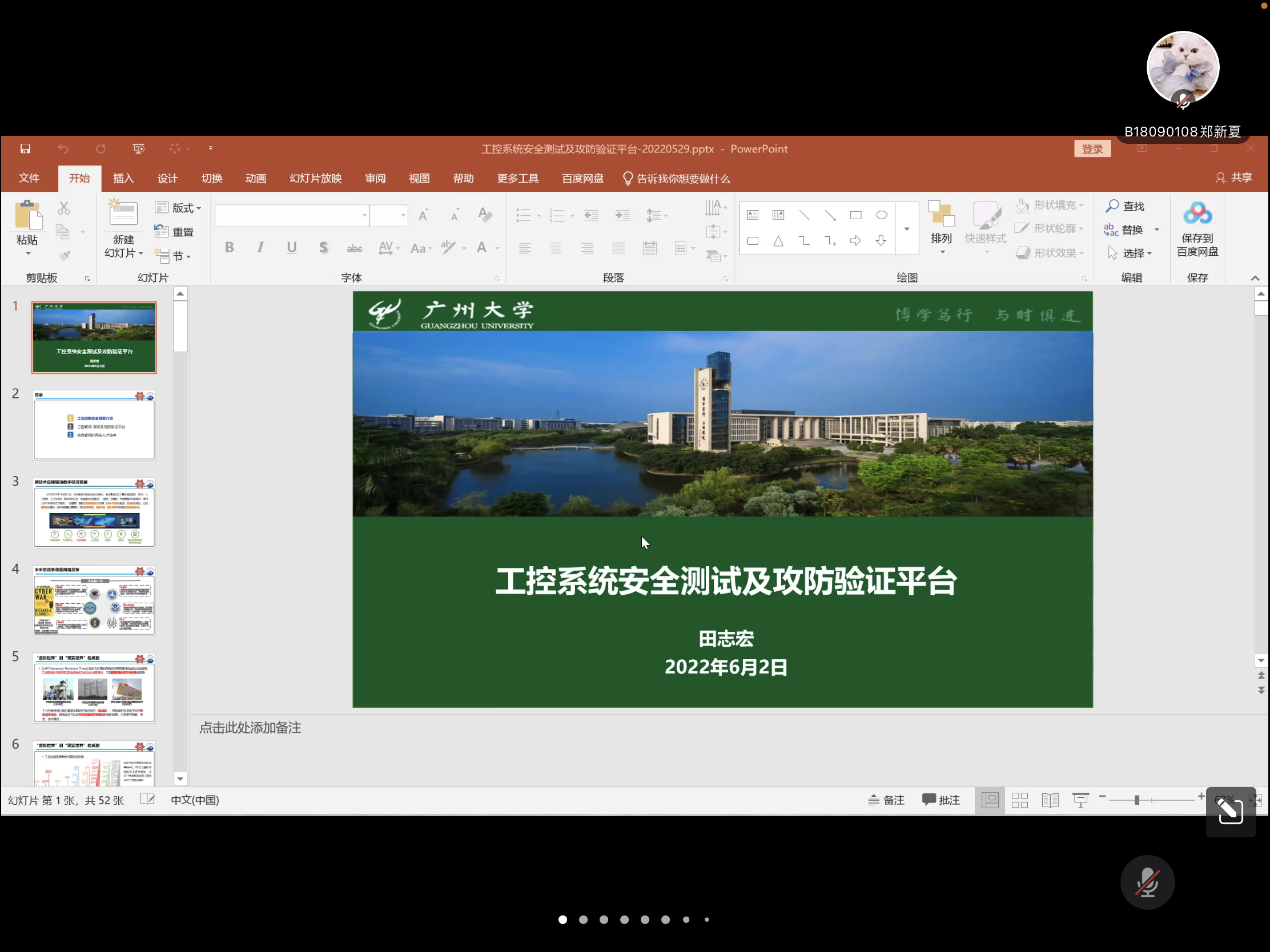1270x952 pixels.
Task: Toggle Italic formatting
Action: pyautogui.click(x=260, y=247)
